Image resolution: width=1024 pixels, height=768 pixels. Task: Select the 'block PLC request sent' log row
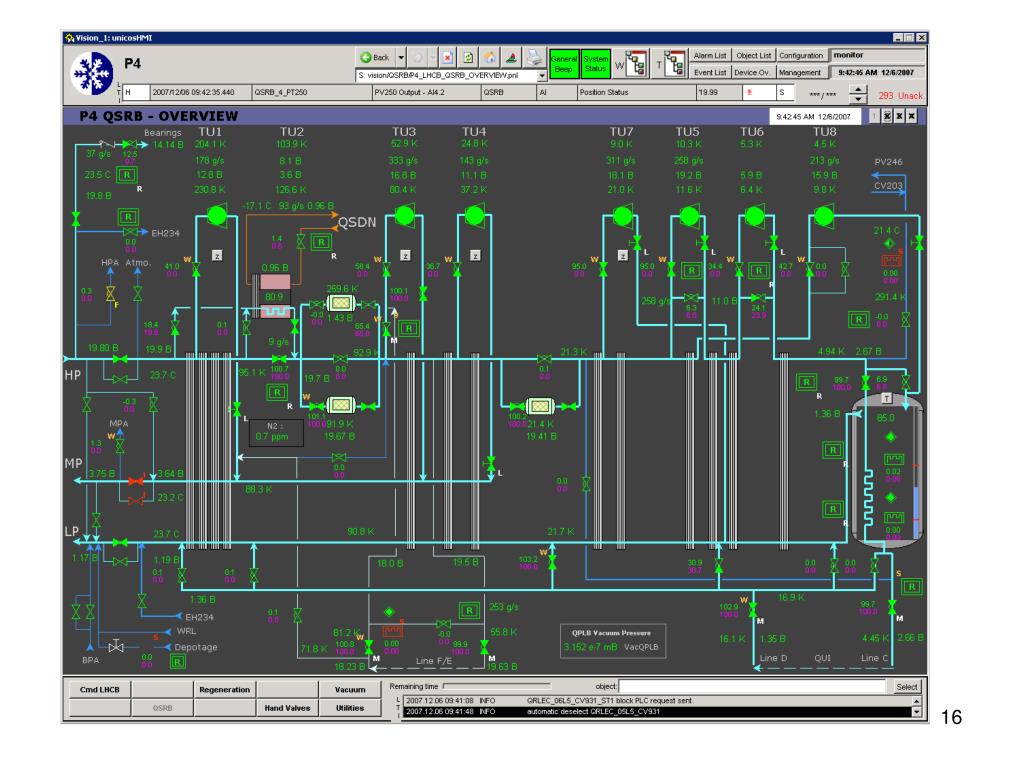[x=657, y=701]
